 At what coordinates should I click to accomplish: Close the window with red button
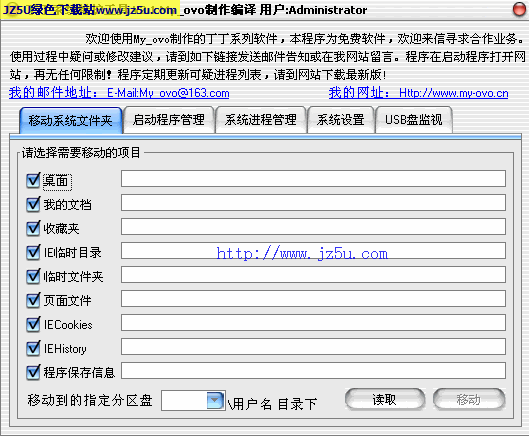[x=519, y=9]
